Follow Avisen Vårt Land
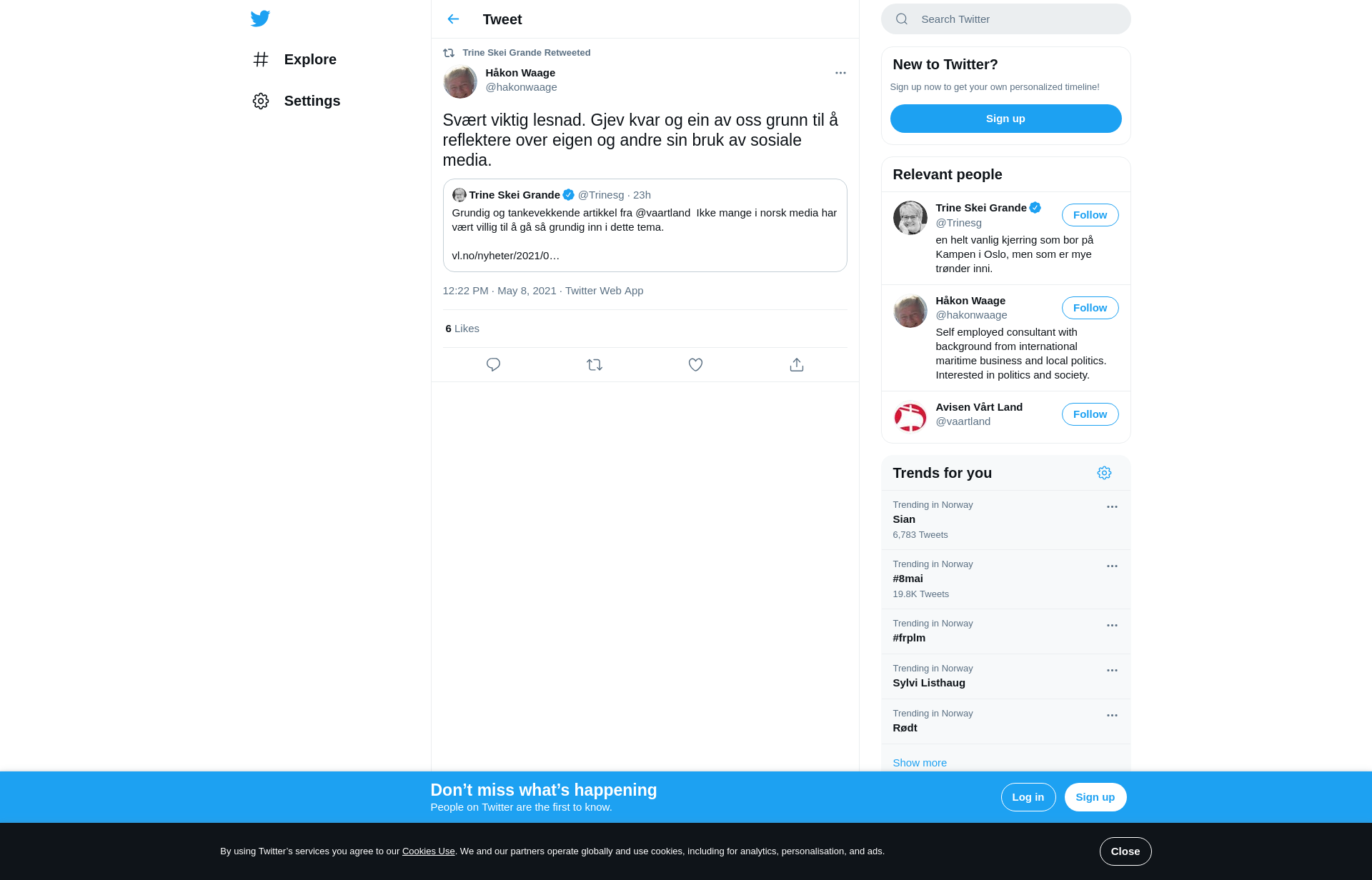 click(1090, 414)
